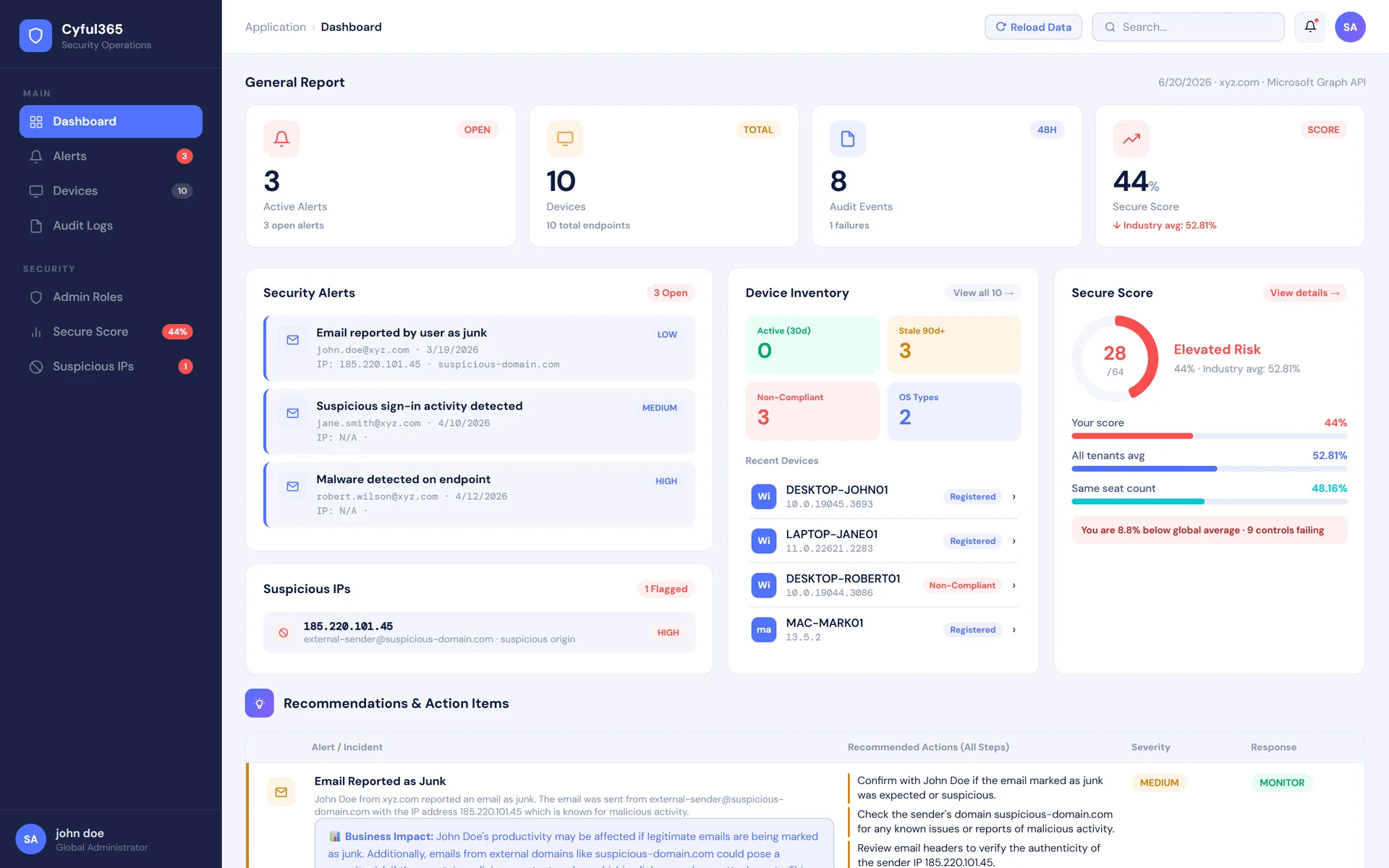Click the Your score progress bar
The image size is (1389, 868).
1209,435
